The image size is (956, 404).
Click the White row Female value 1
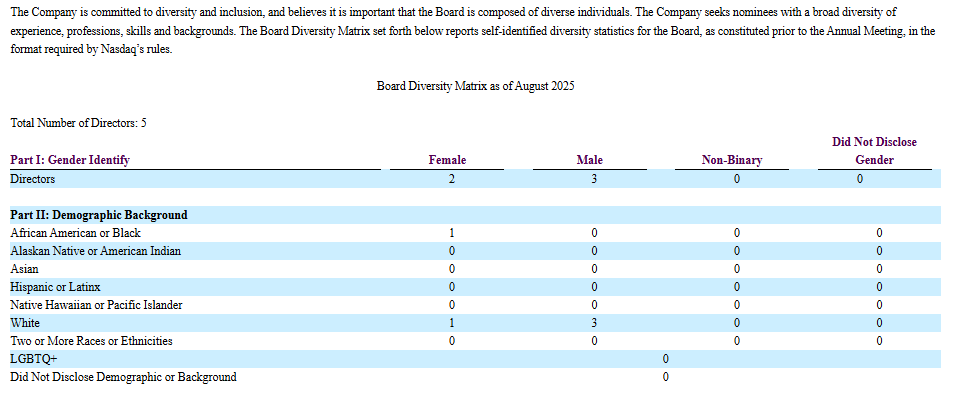click(x=452, y=323)
